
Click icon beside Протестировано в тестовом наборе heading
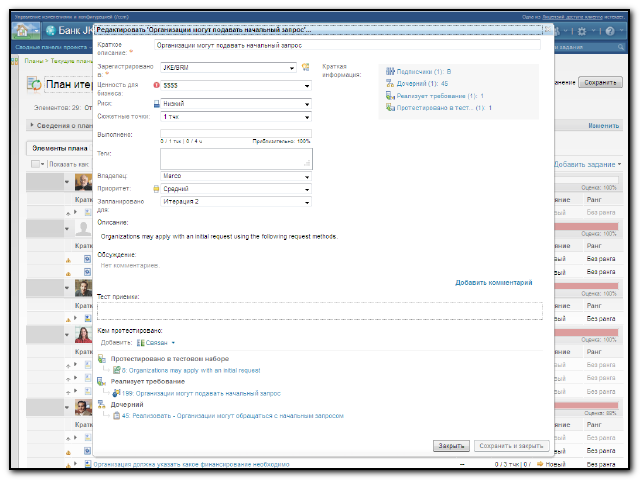[x=102, y=359]
